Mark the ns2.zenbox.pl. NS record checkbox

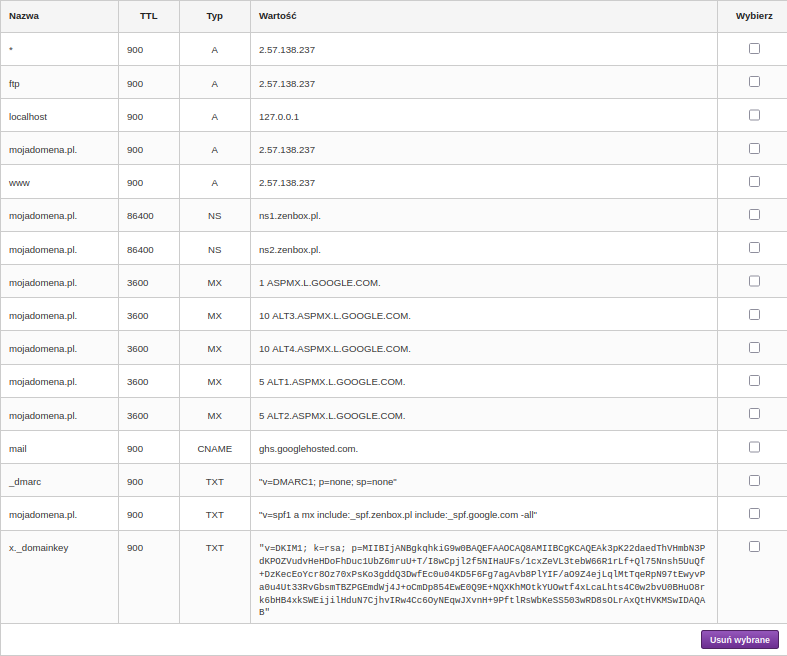[754, 248]
